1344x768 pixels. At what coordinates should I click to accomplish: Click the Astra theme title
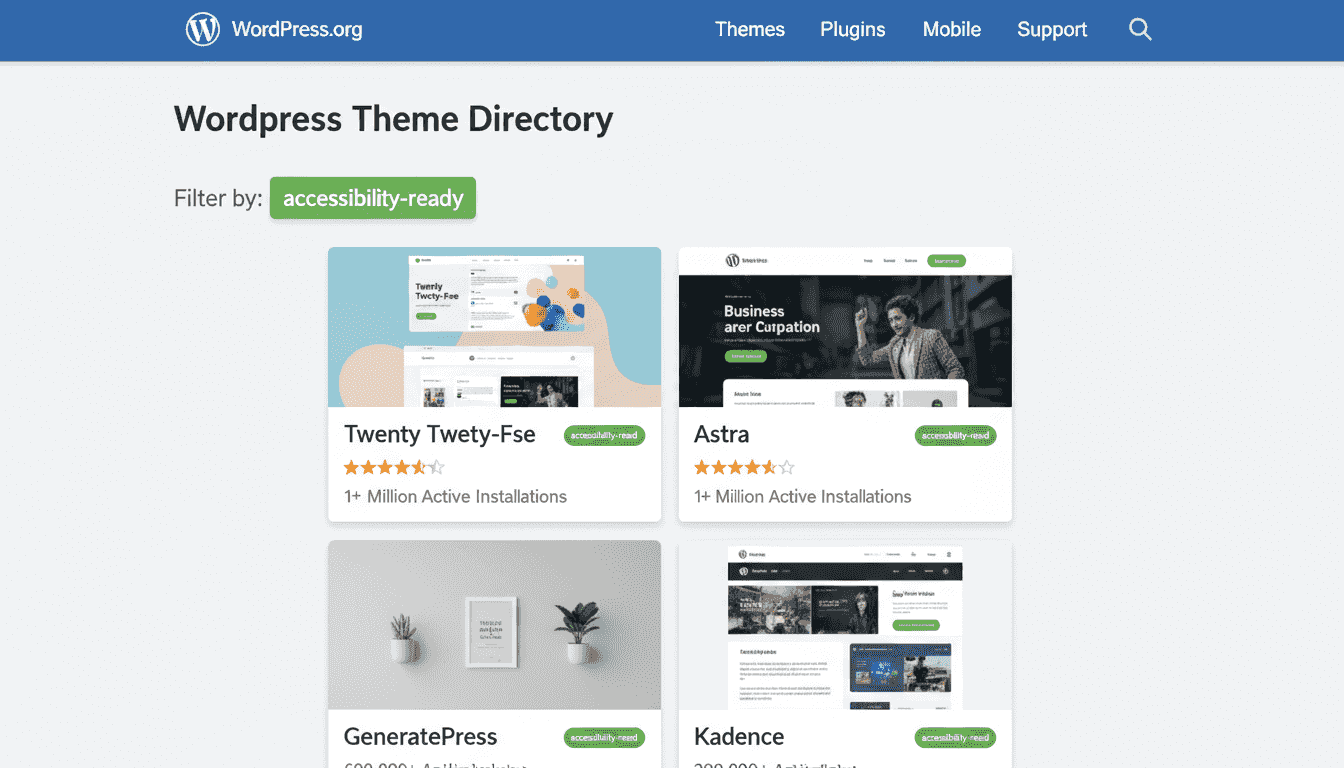point(722,434)
